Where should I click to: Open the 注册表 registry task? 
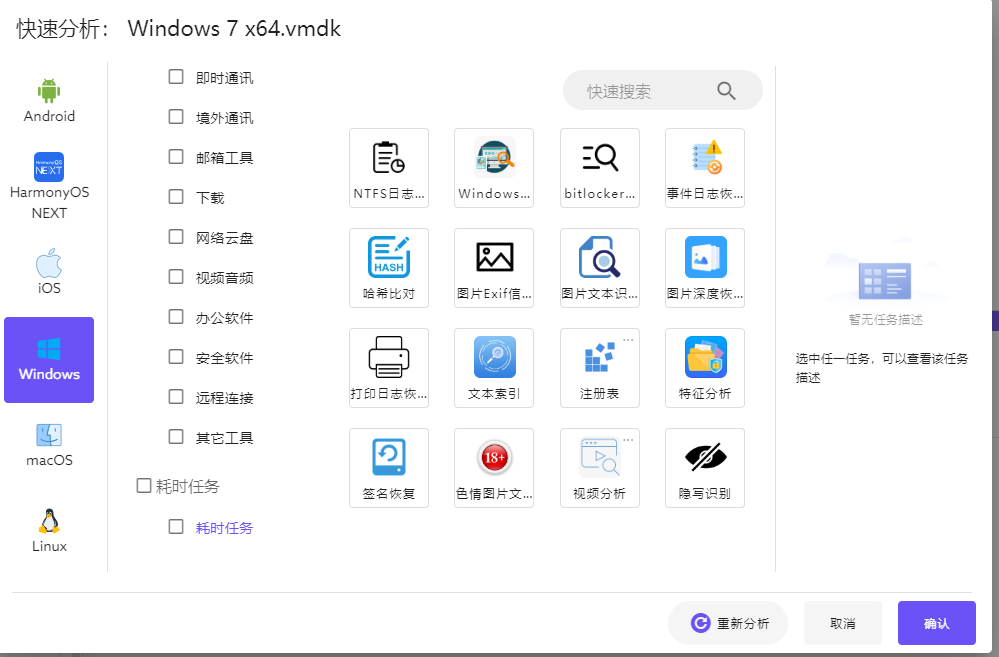[x=600, y=368]
